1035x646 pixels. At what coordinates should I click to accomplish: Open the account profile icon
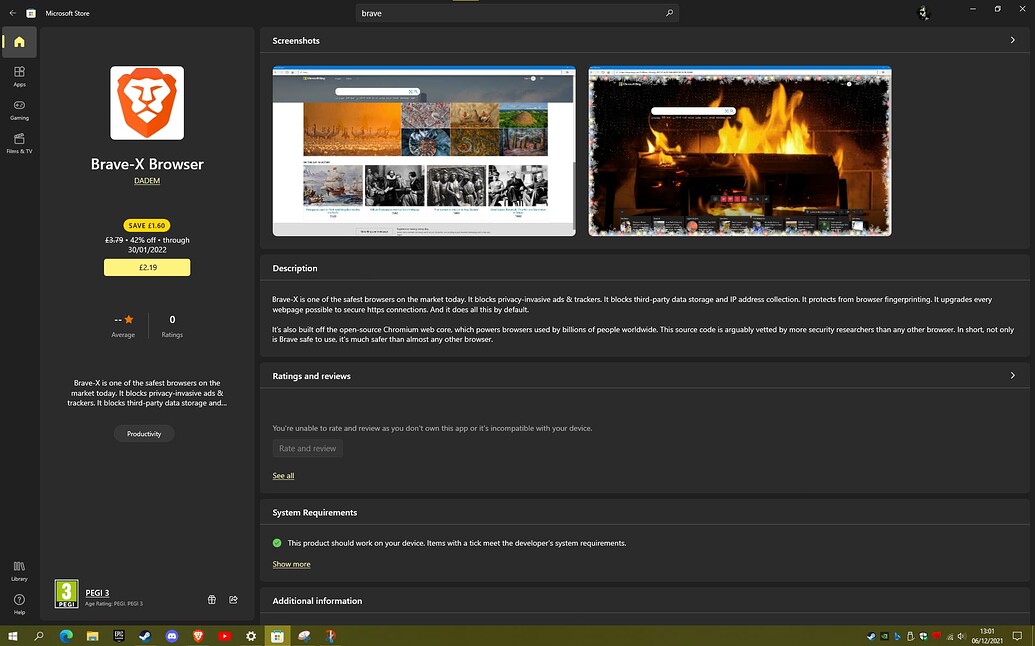(x=922, y=13)
